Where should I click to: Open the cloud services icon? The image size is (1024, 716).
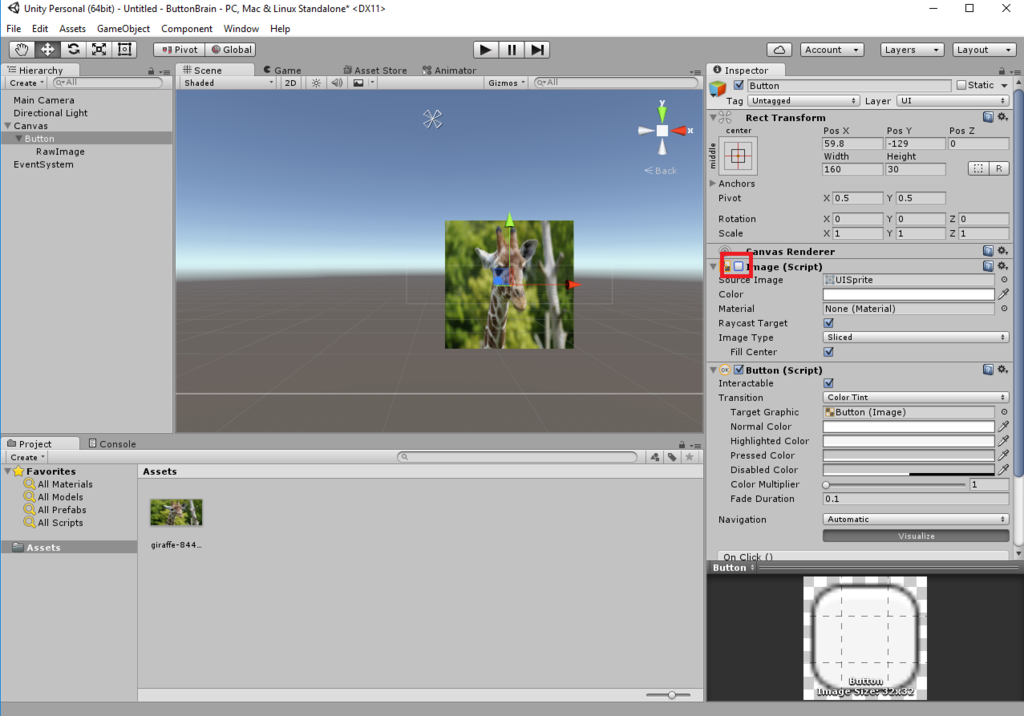[779, 50]
